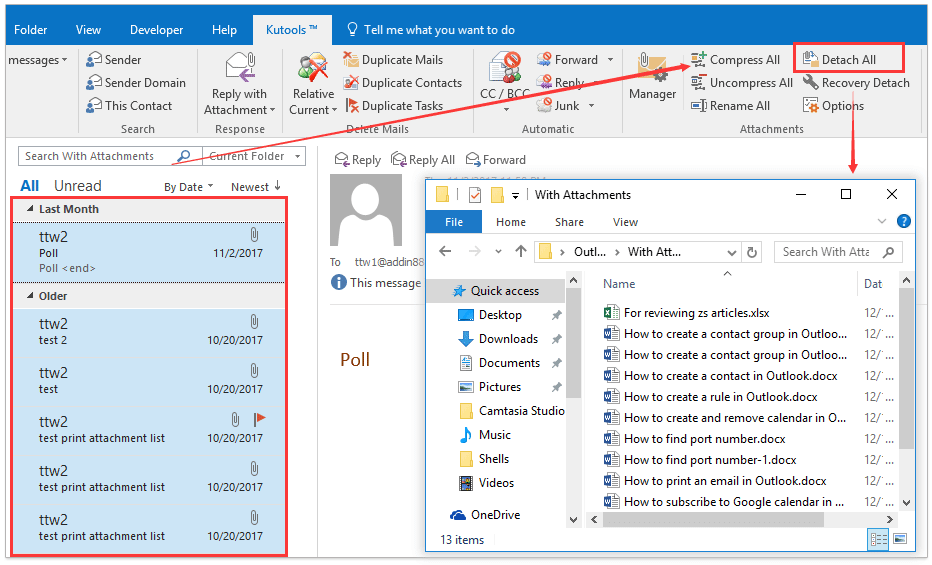932x565 pixels.
Task: Click the Search With Attachments input field
Action: pos(98,156)
